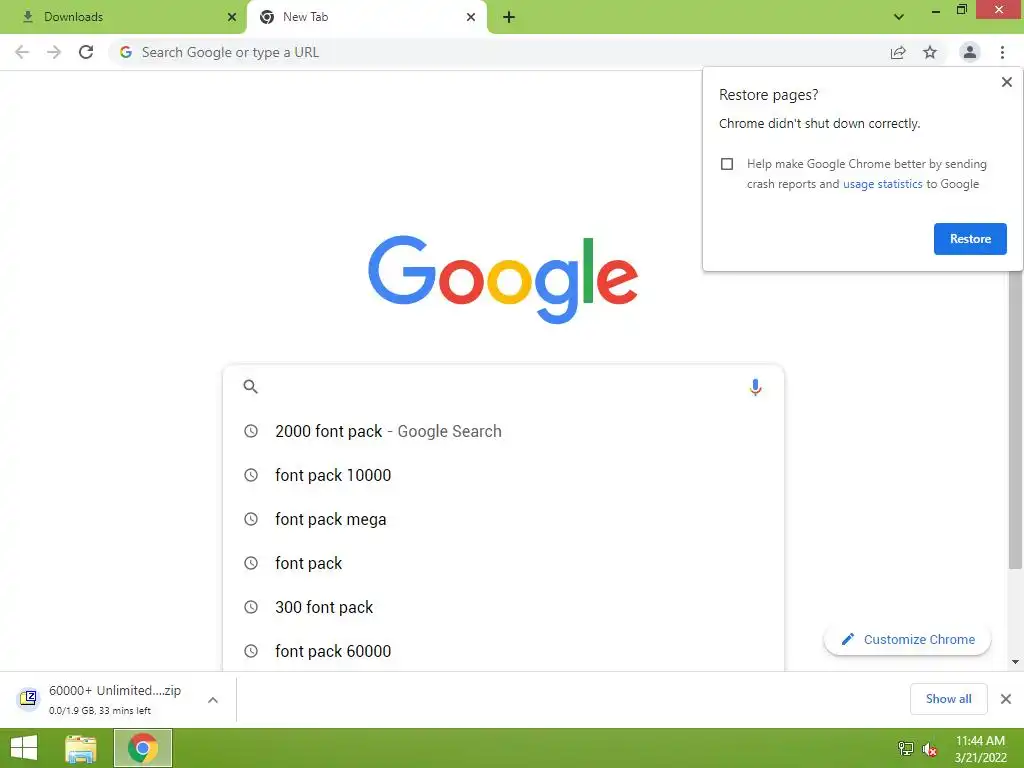1024x768 pixels.
Task: Open the Chrome profile avatar menu
Action: (970, 52)
